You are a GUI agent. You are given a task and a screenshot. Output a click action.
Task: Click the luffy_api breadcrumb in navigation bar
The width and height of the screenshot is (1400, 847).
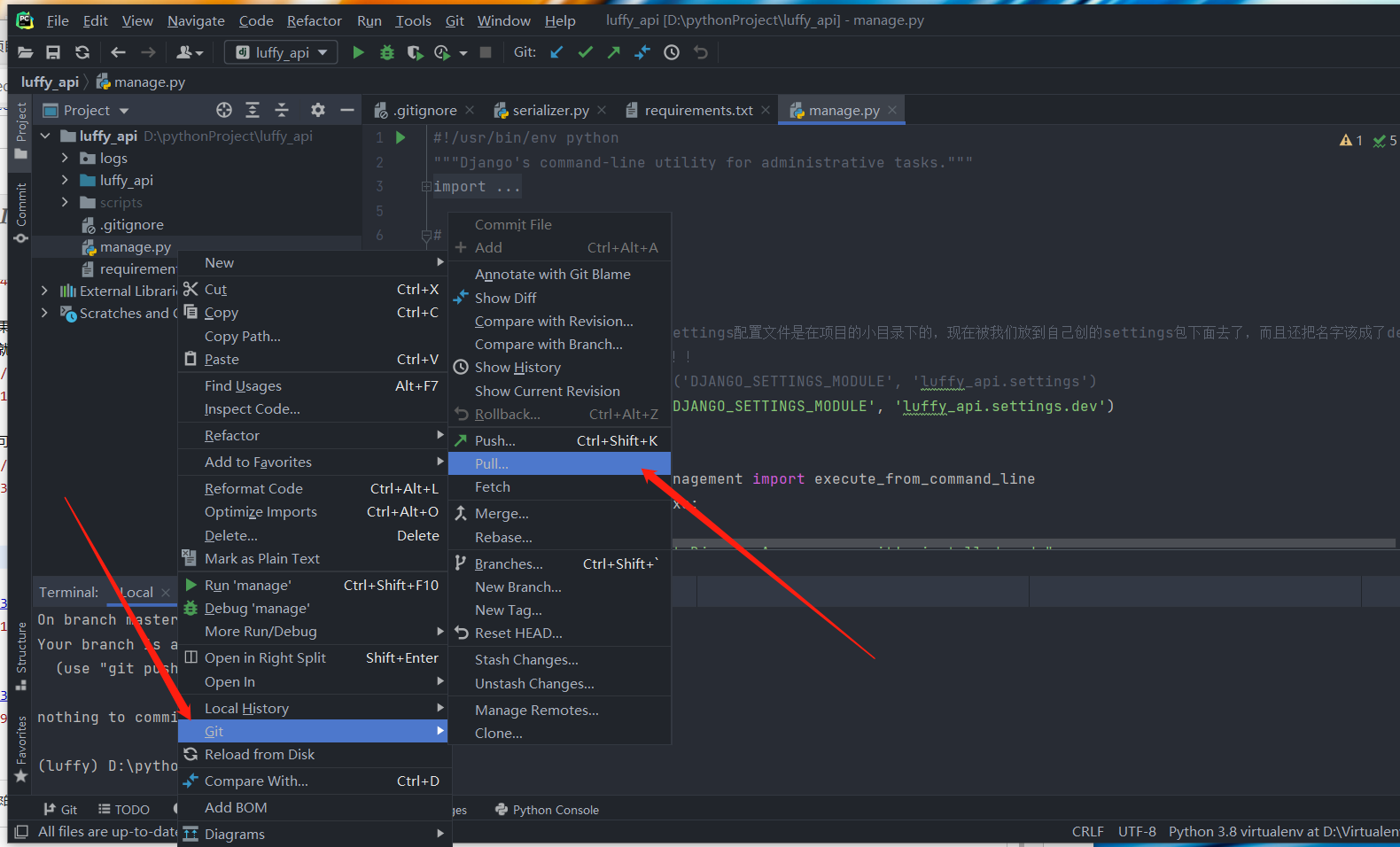click(x=50, y=82)
